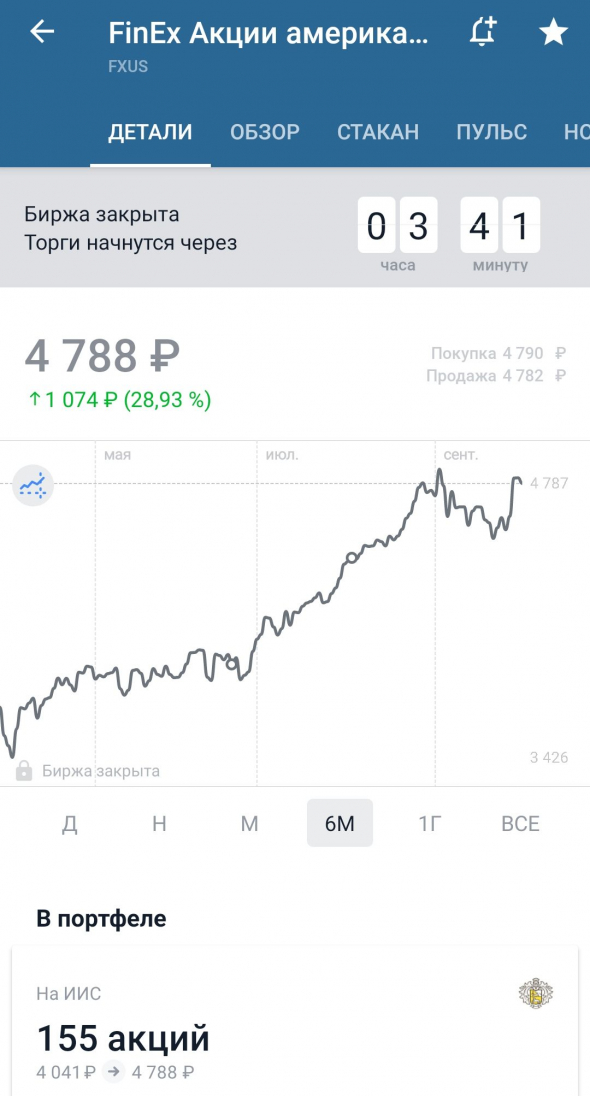Choose the Н weekly chart period
This screenshot has width=590, height=1096.
(159, 823)
